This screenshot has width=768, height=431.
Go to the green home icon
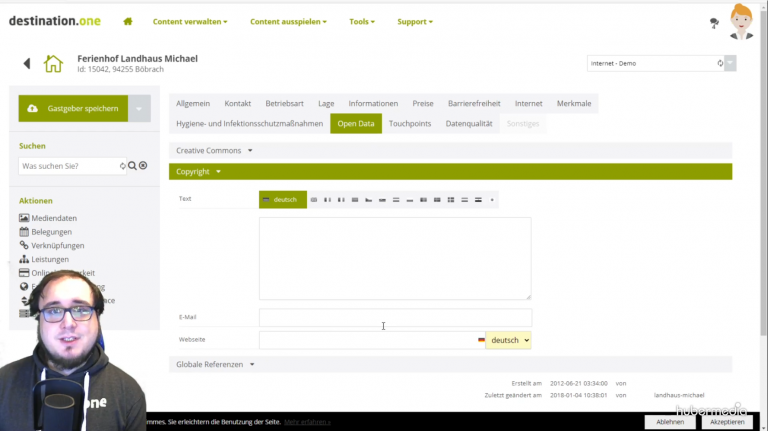click(x=128, y=22)
